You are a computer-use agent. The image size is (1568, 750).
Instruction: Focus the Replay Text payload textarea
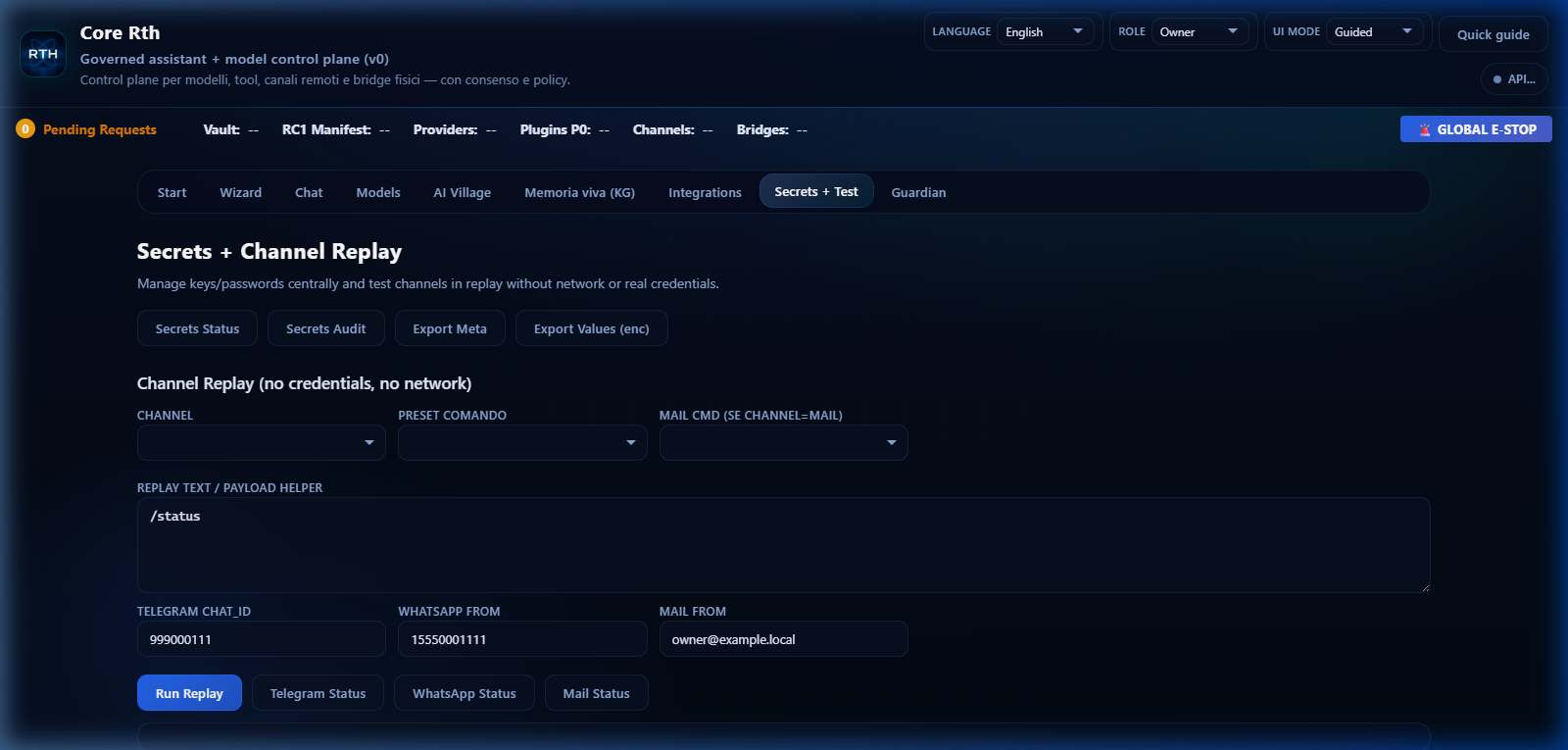(784, 545)
